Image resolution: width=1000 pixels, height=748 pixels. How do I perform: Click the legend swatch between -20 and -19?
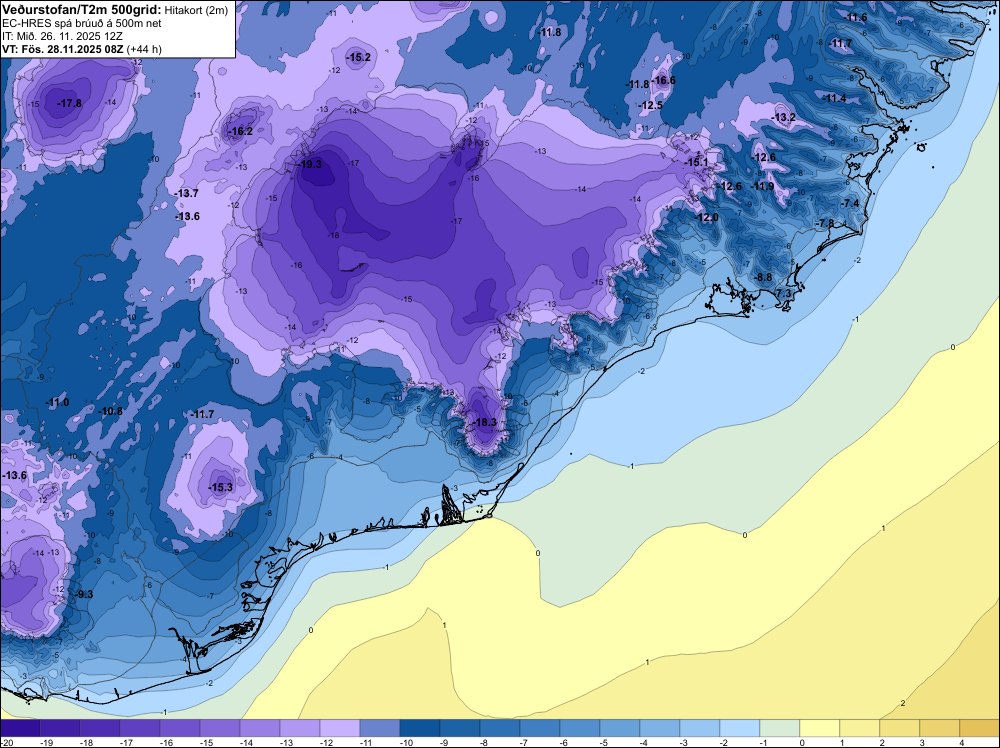pos(20,728)
